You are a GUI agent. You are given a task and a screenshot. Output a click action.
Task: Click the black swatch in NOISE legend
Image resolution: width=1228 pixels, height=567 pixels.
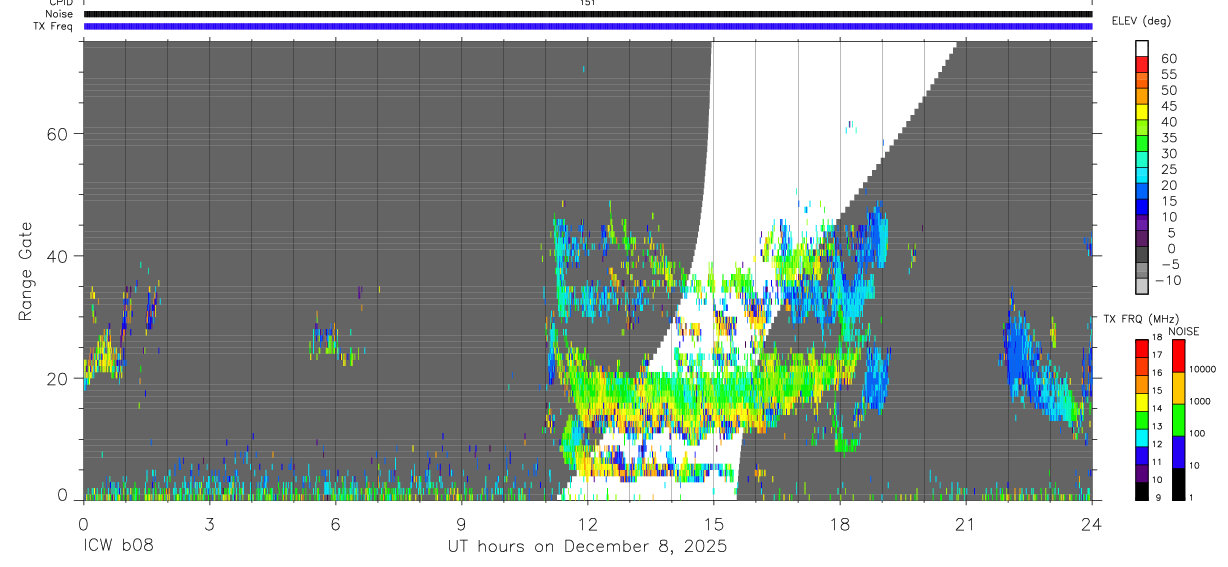click(x=1179, y=484)
